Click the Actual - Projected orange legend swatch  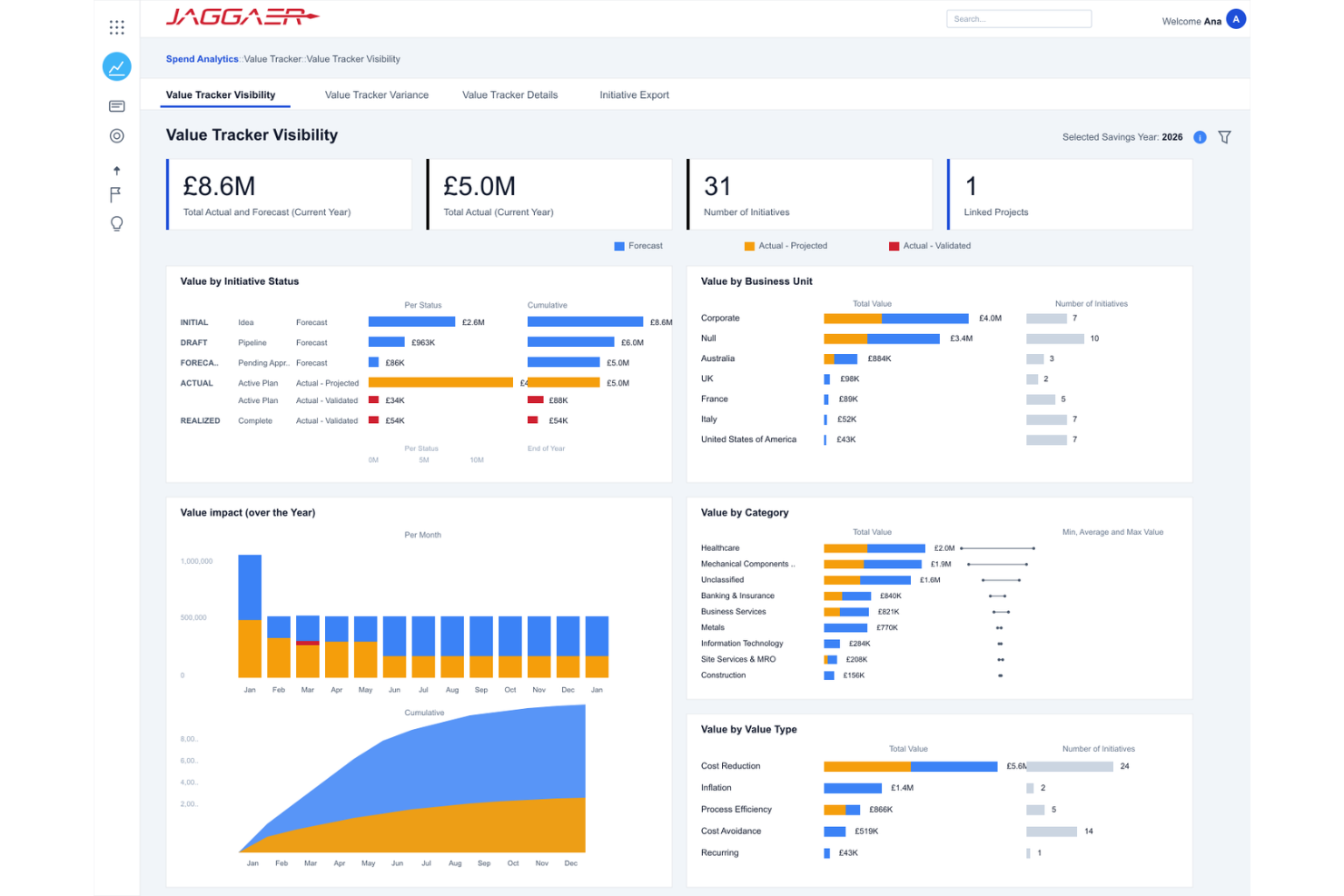coord(749,246)
